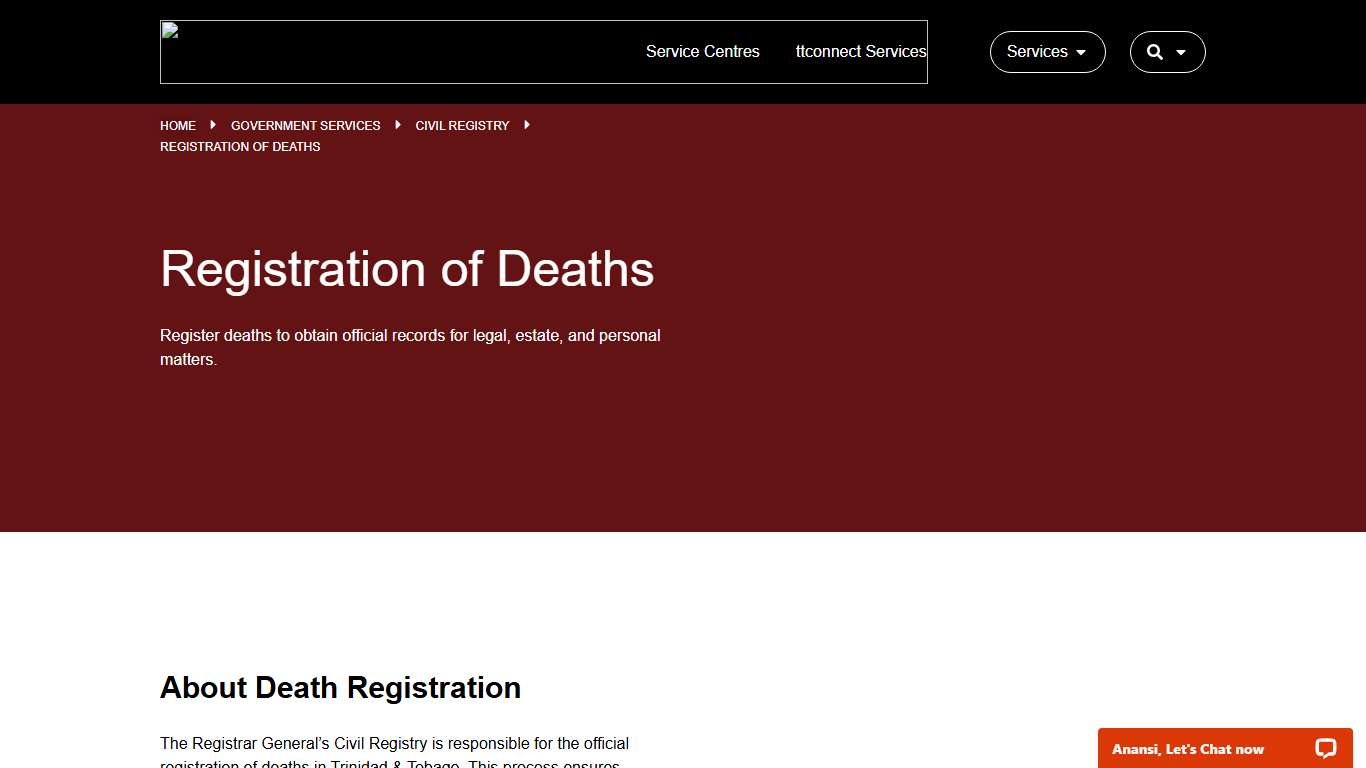This screenshot has height=768, width=1366.
Task: Open the Service Centres menu item
Action: (702, 51)
